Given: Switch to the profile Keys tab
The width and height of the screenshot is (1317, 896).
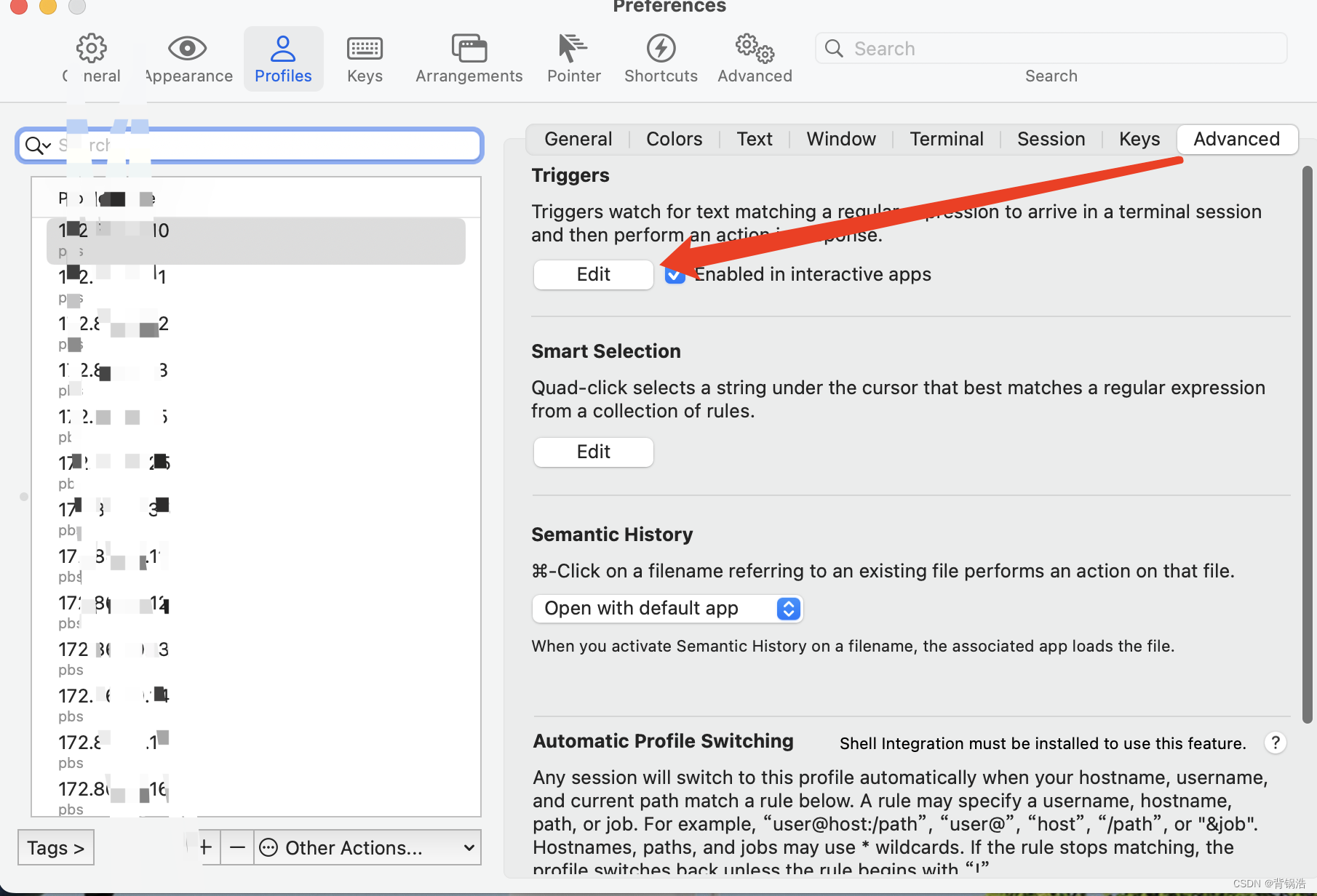Looking at the screenshot, I should coord(1139,139).
